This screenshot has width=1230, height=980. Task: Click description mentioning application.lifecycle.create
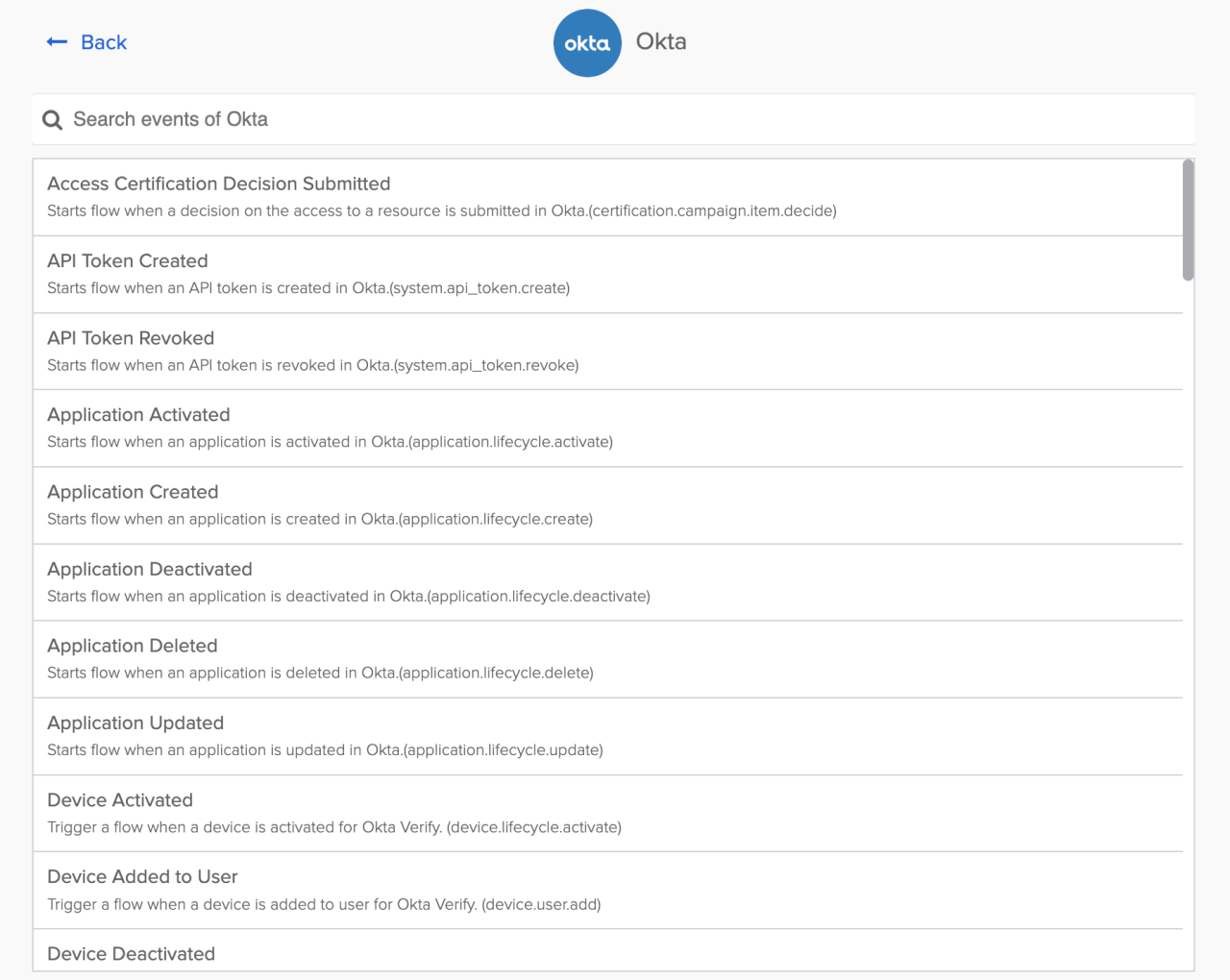320,519
